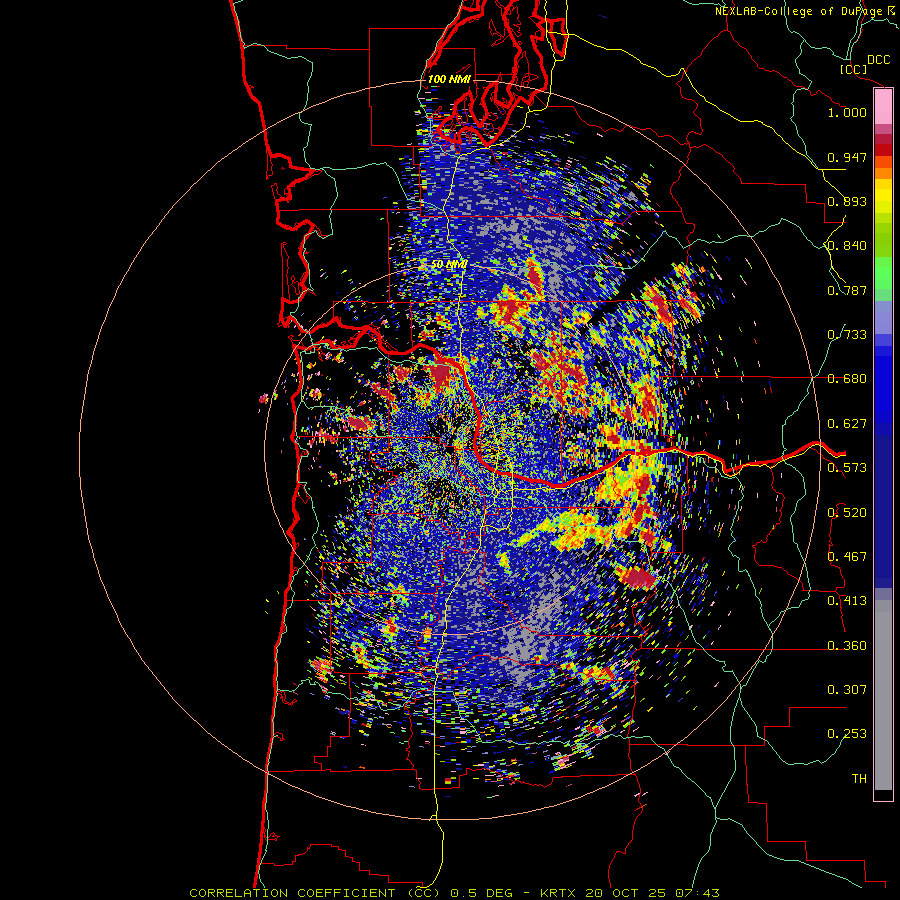Pick the pink swatch atop the color bar
The image size is (900, 900).
[x=883, y=107]
